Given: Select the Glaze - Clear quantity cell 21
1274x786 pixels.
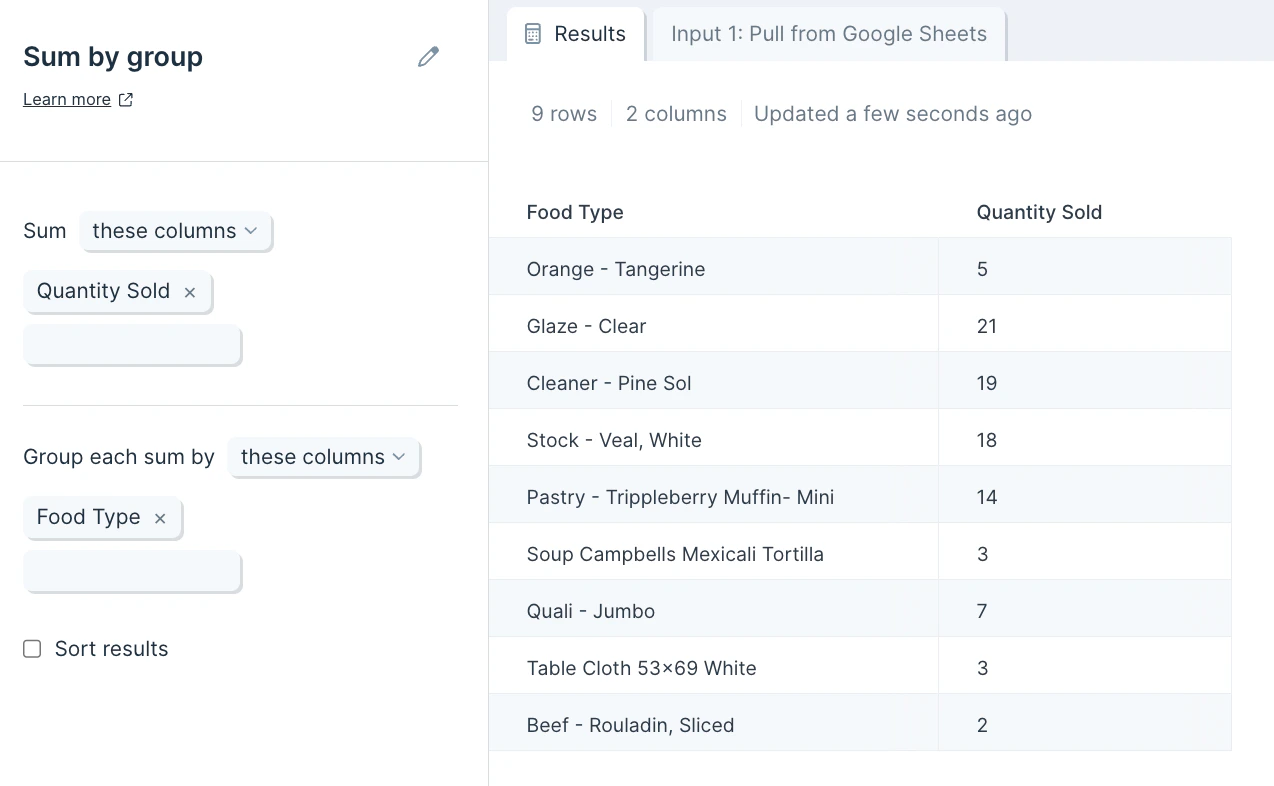Looking at the screenshot, I should pyautogui.click(x=987, y=326).
